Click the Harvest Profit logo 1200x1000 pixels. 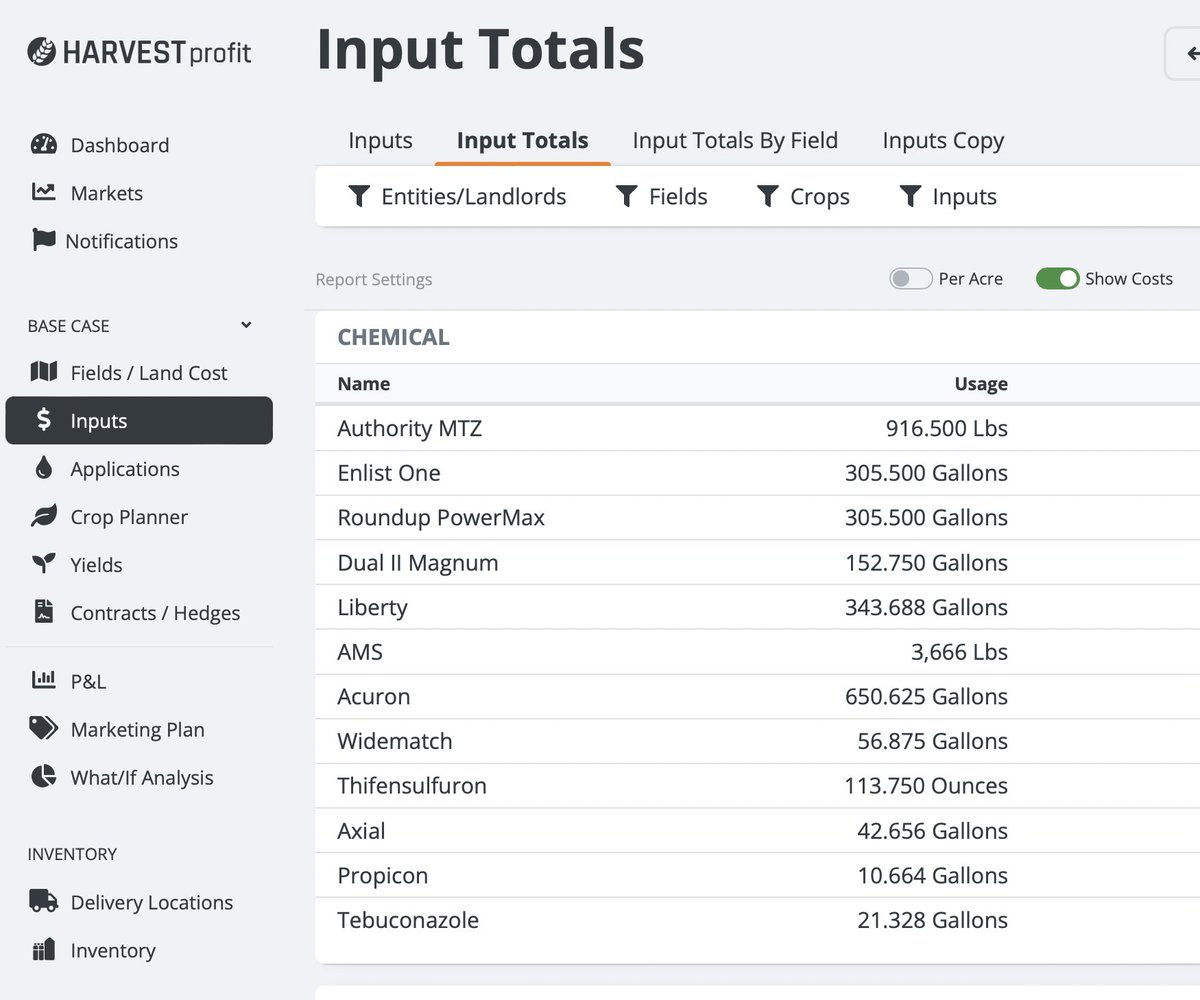(x=139, y=52)
